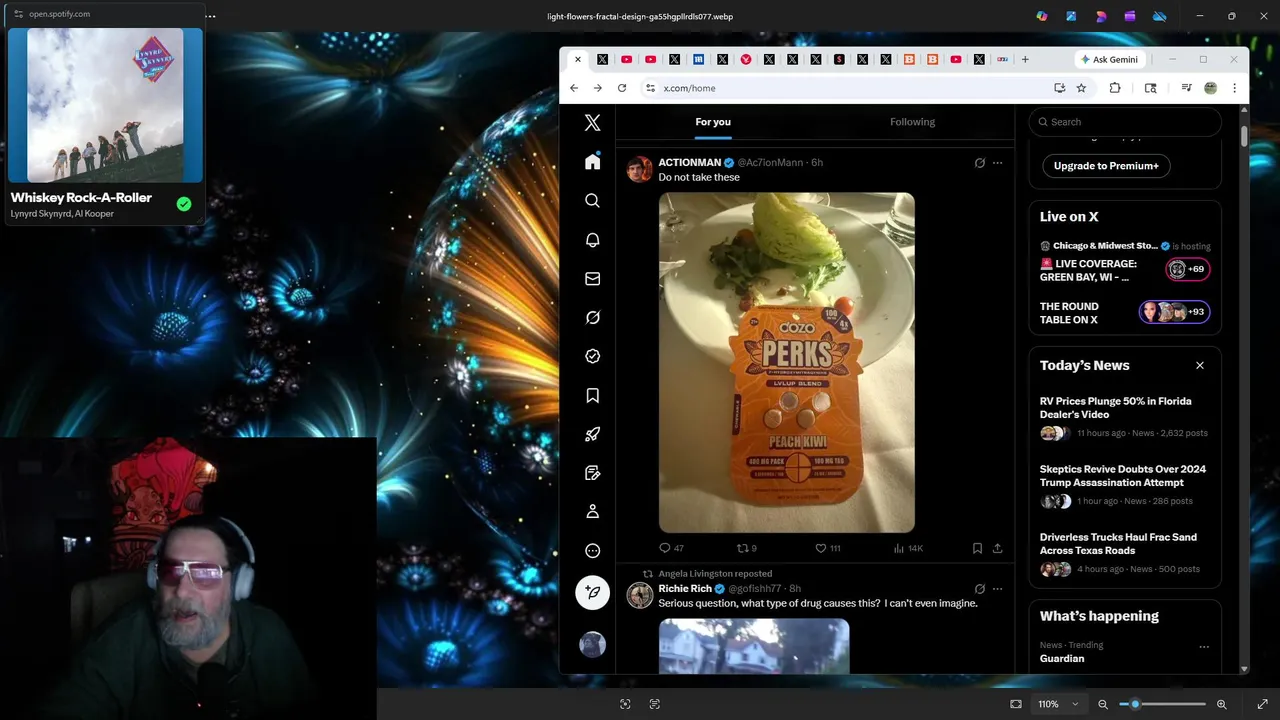View analytics showing 14K views

(x=908, y=548)
